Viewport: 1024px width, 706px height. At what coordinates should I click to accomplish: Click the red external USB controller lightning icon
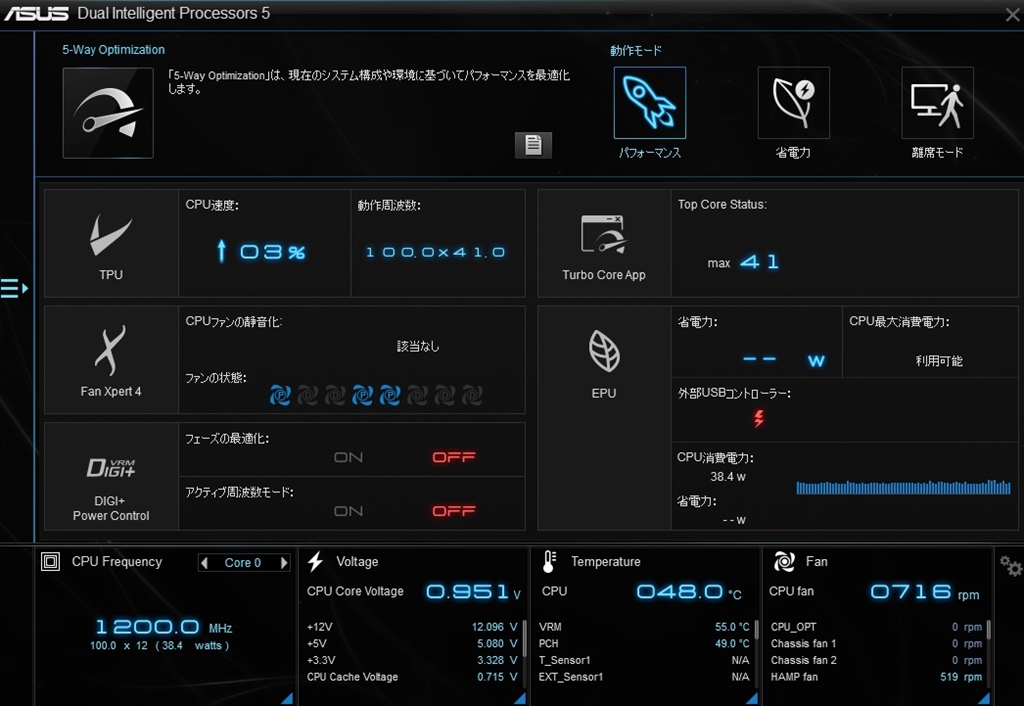tap(758, 419)
